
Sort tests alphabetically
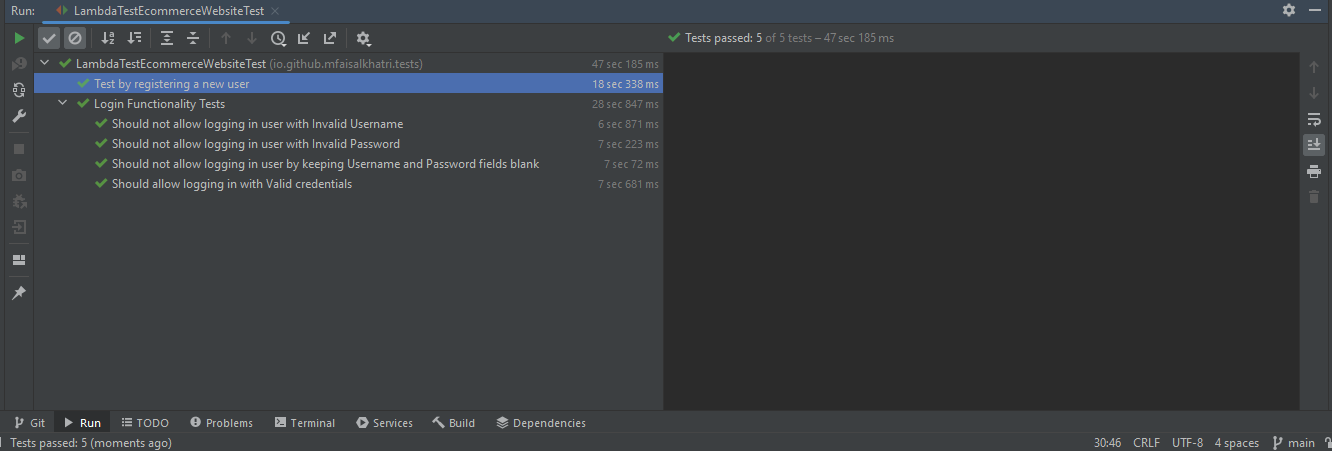[109, 38]
